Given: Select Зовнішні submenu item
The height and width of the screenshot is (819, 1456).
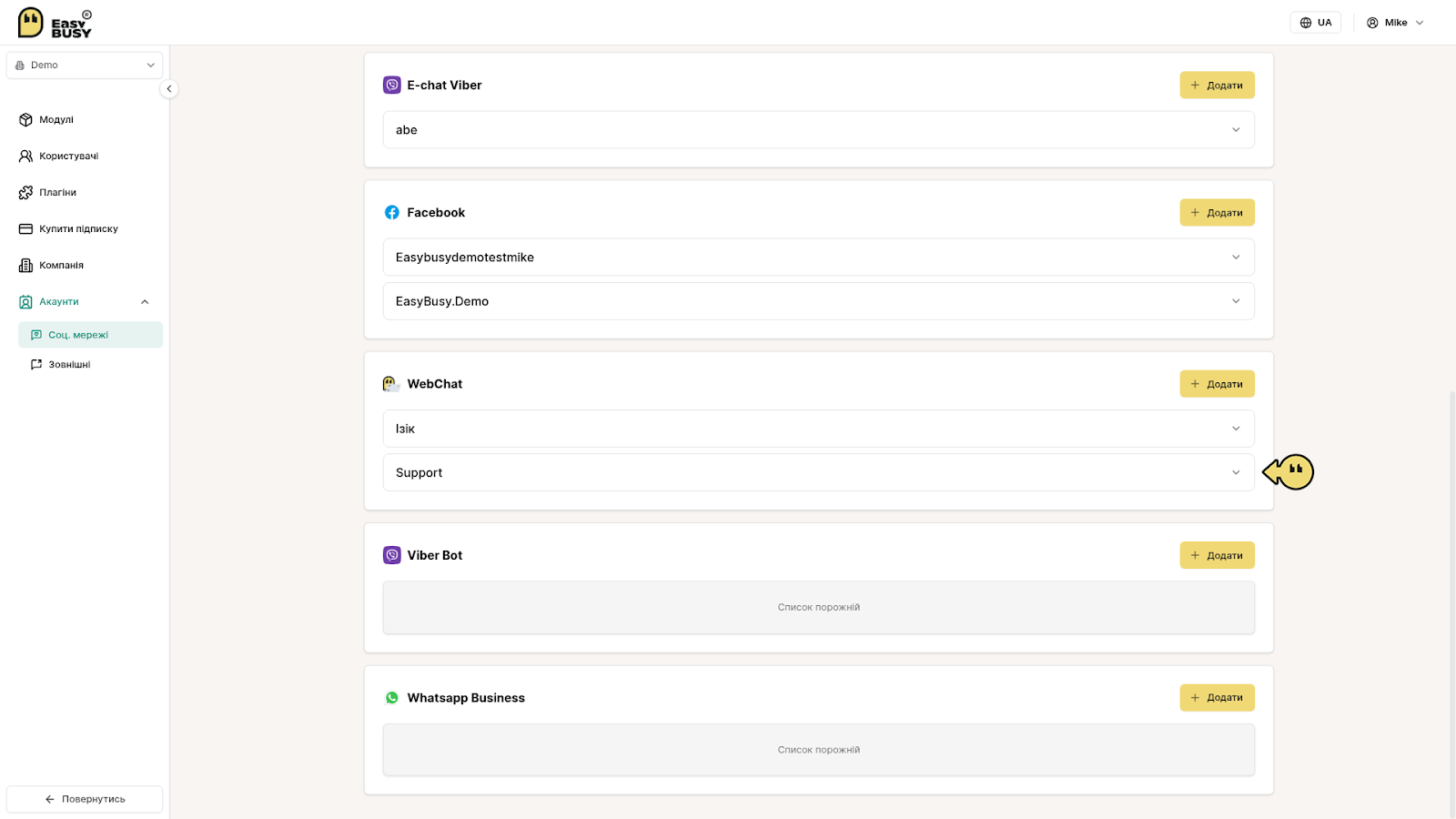Looking at the screenshot, I should click(x=90, y=364).
